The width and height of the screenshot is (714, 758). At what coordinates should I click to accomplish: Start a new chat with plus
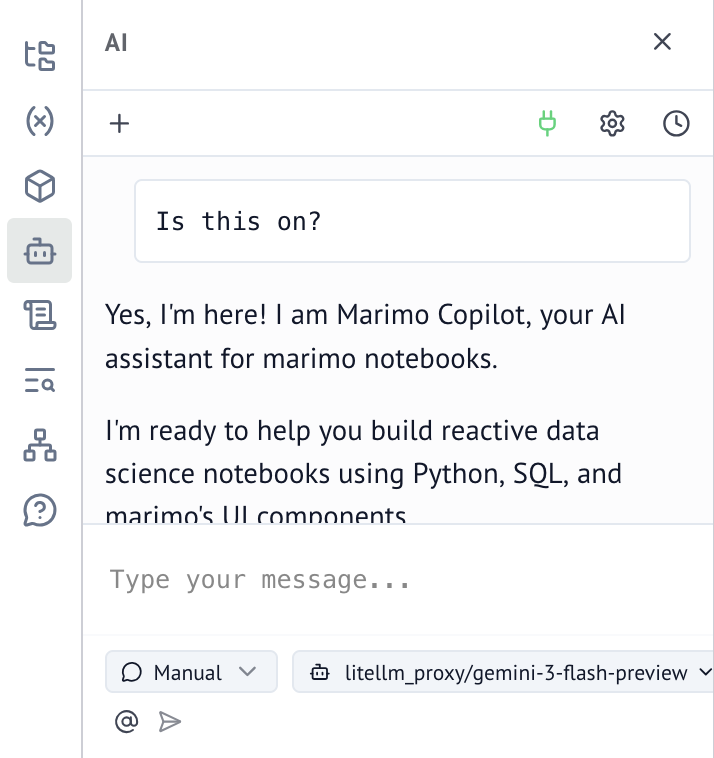point(119,124)
